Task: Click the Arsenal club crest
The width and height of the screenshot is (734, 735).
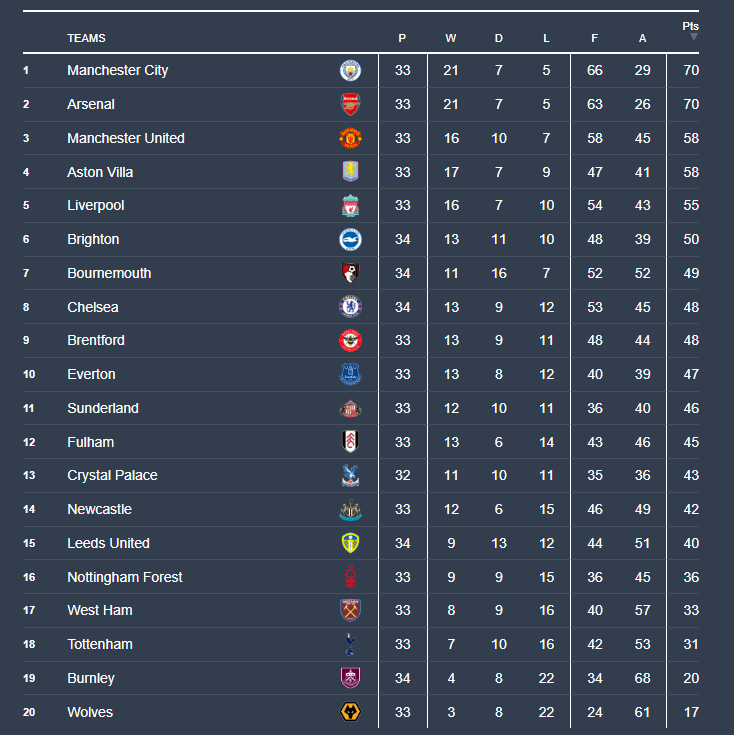Action: click(x=350, y=104)
